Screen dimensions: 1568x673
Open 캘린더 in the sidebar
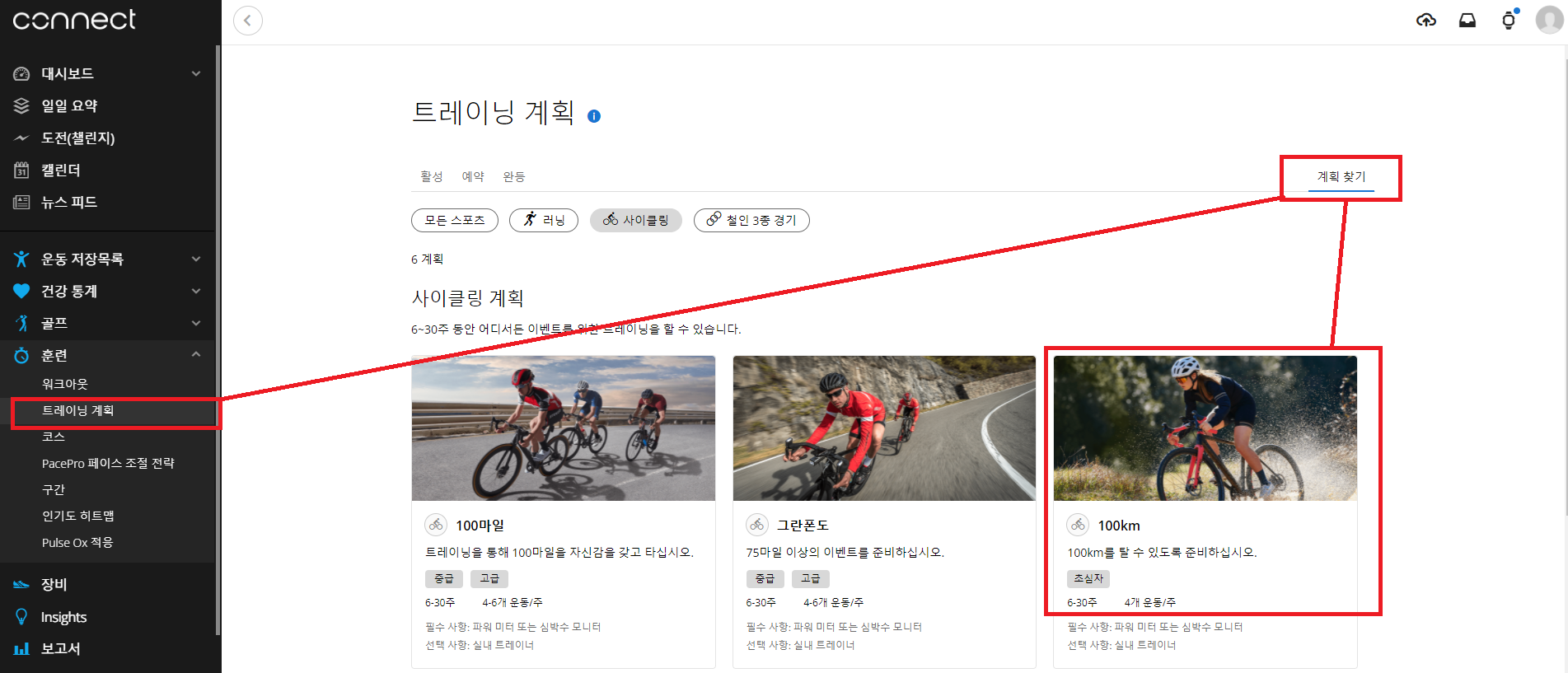click(61, 170)
